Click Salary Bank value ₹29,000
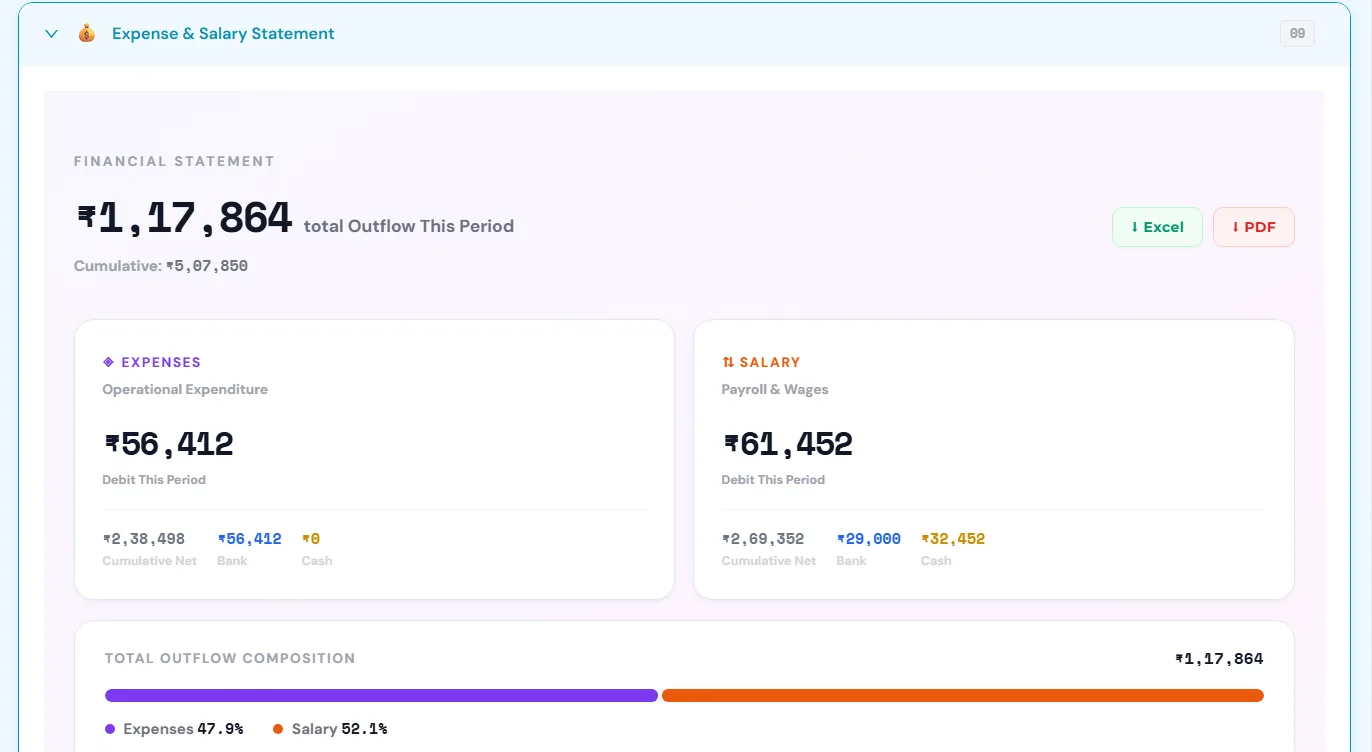Viewport: 1372px width, 752px height. click(x=869, y=539)
